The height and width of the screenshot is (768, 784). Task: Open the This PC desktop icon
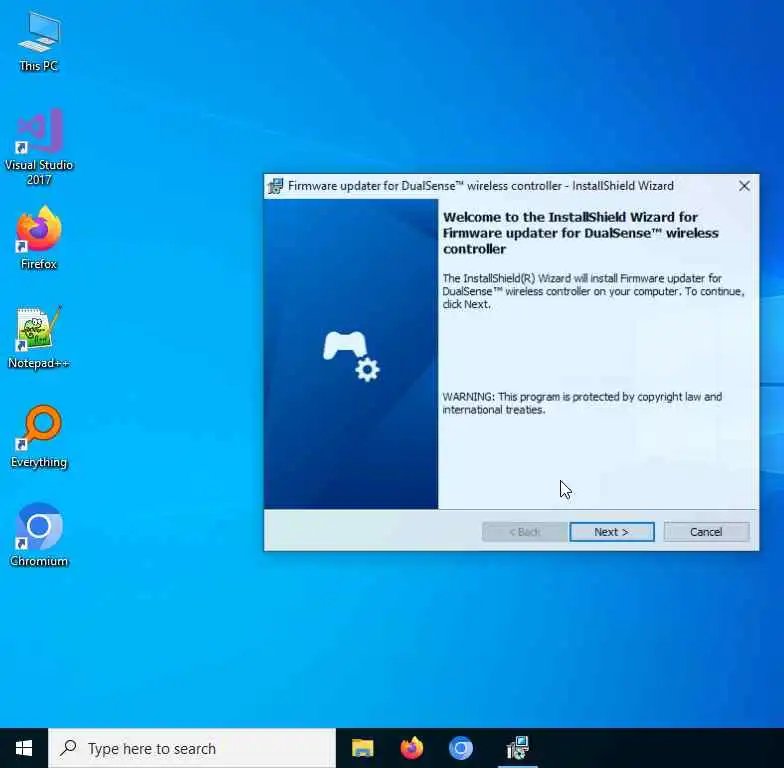point(39,42)
